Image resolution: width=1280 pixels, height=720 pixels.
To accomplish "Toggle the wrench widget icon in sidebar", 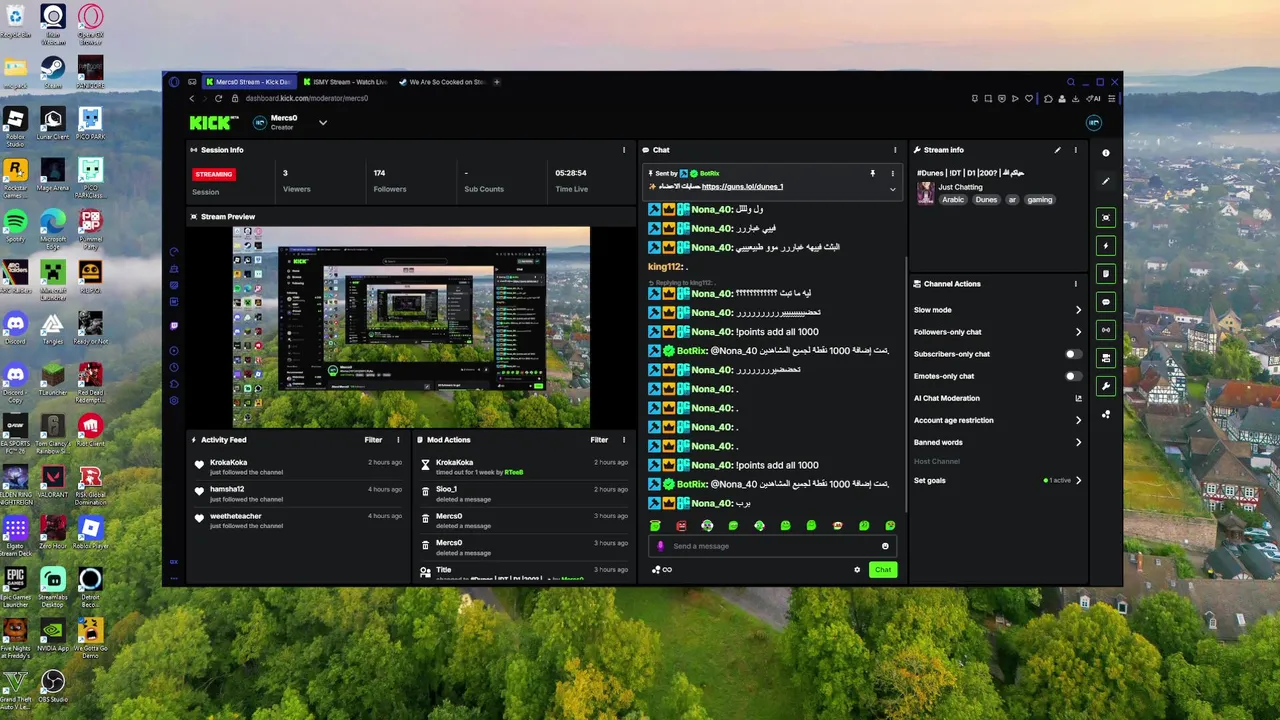I will point(1106,386).
